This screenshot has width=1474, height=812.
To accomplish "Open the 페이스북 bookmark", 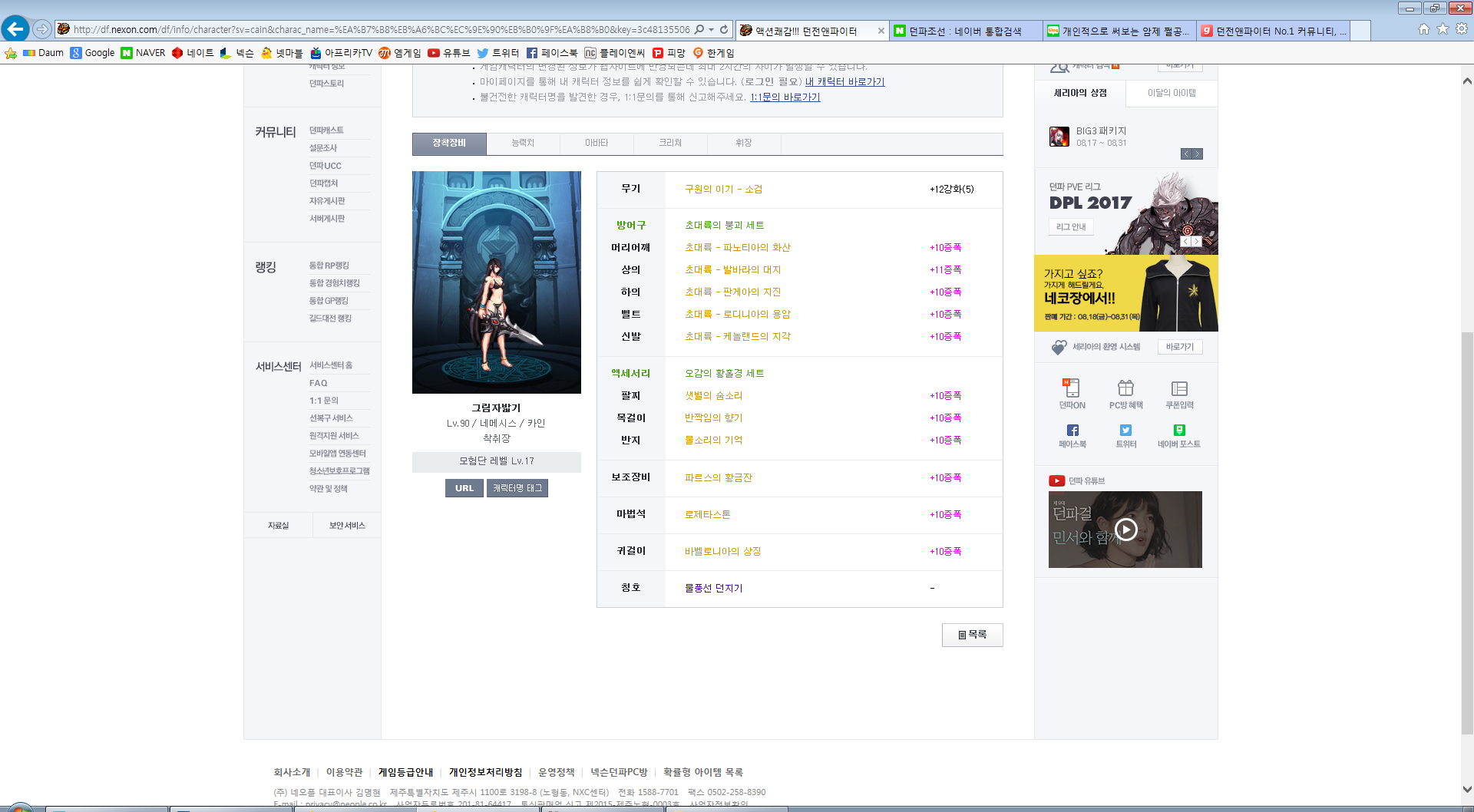I will tap(551, 53).
